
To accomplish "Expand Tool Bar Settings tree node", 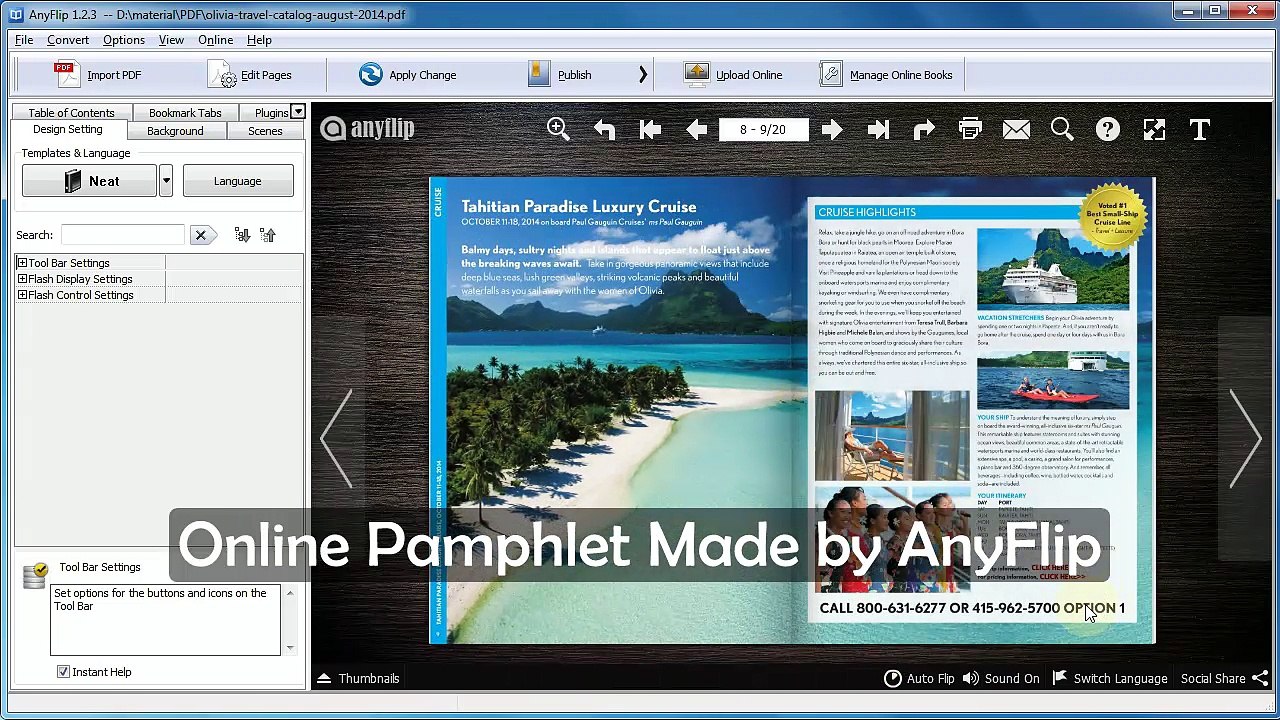I will (22, 263).
